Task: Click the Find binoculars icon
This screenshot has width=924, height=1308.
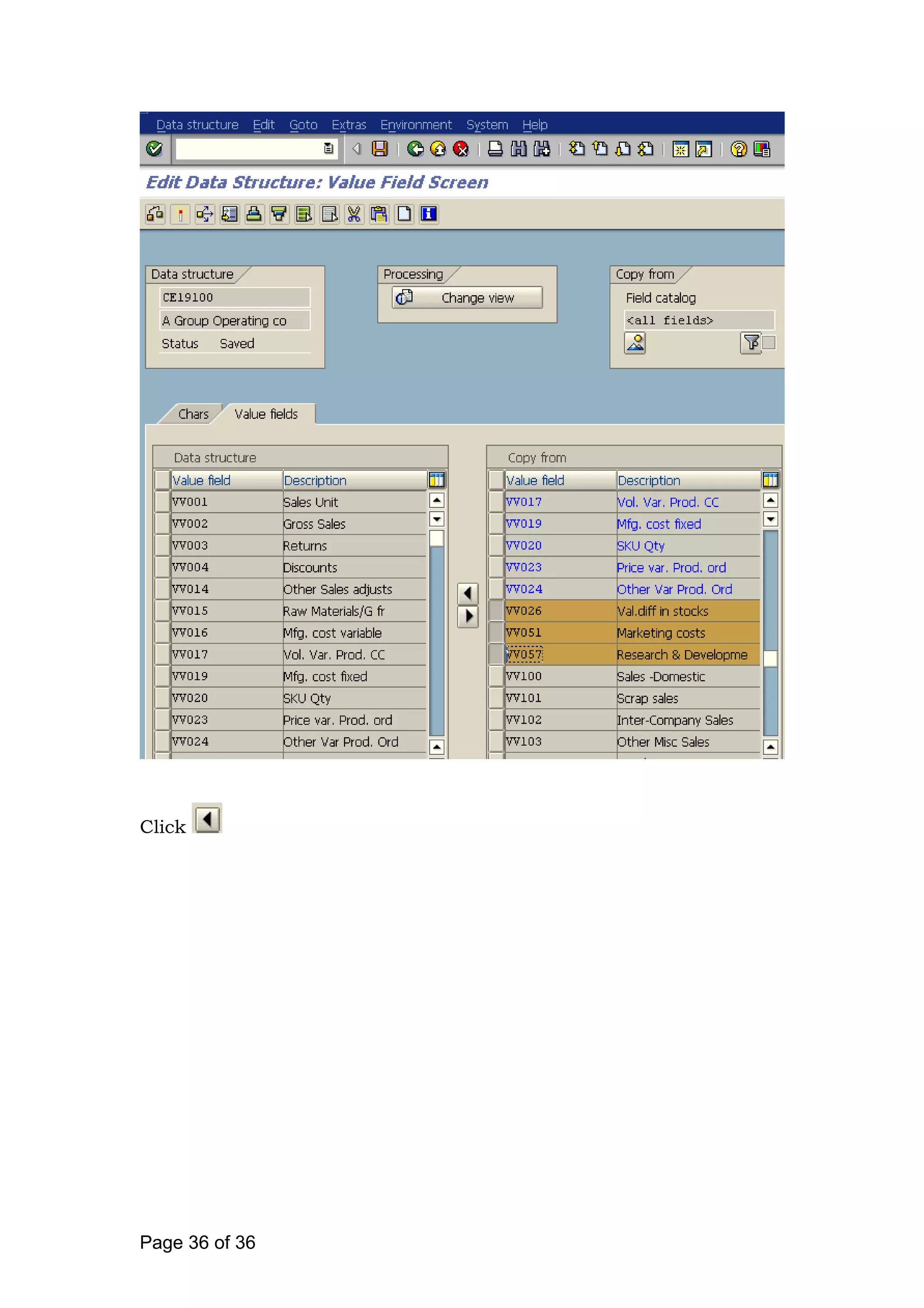Action: click(519, 148)
